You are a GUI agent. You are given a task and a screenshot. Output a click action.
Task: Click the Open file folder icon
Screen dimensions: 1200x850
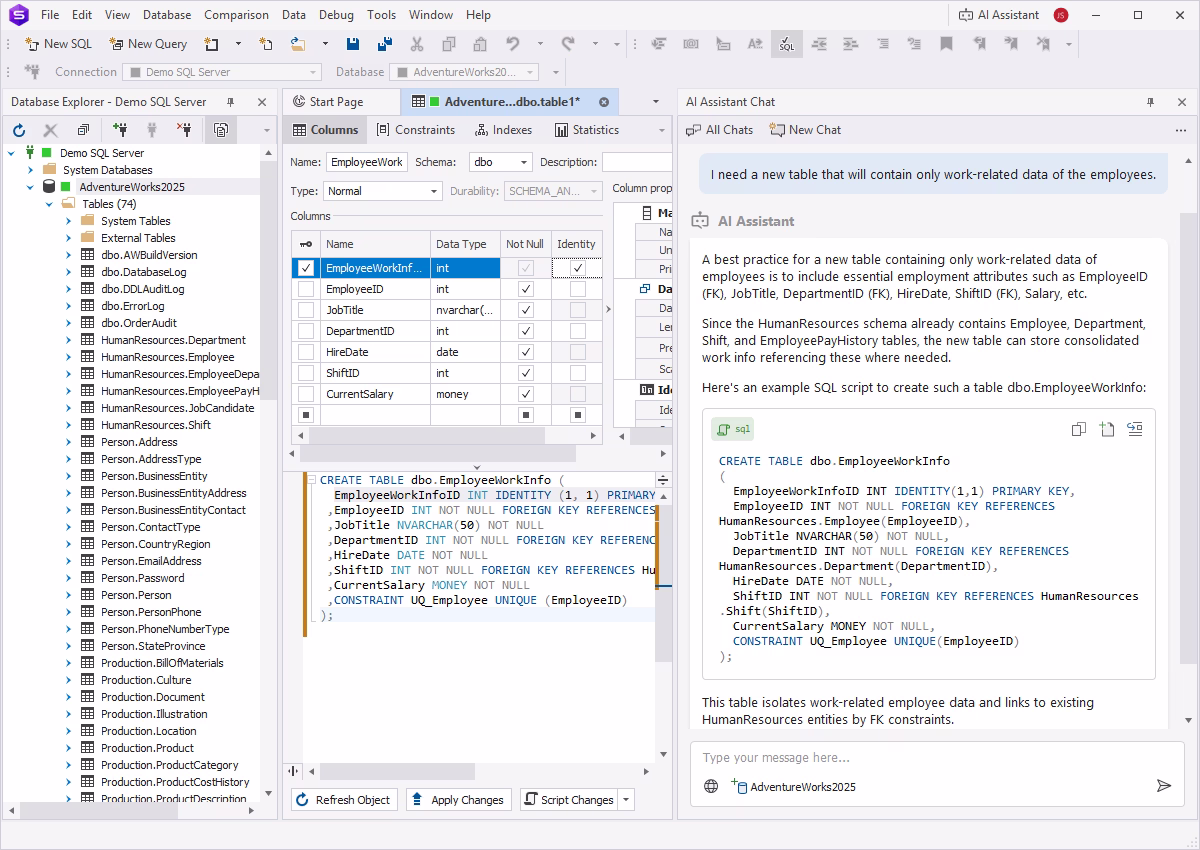pos(298,44)
